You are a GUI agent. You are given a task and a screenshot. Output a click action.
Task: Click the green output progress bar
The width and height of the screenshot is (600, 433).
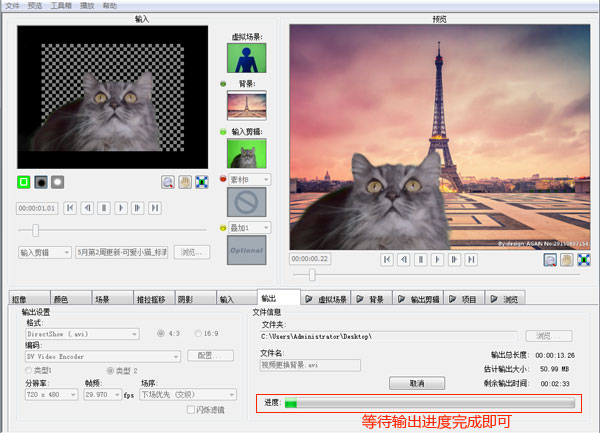click(430, 403)
